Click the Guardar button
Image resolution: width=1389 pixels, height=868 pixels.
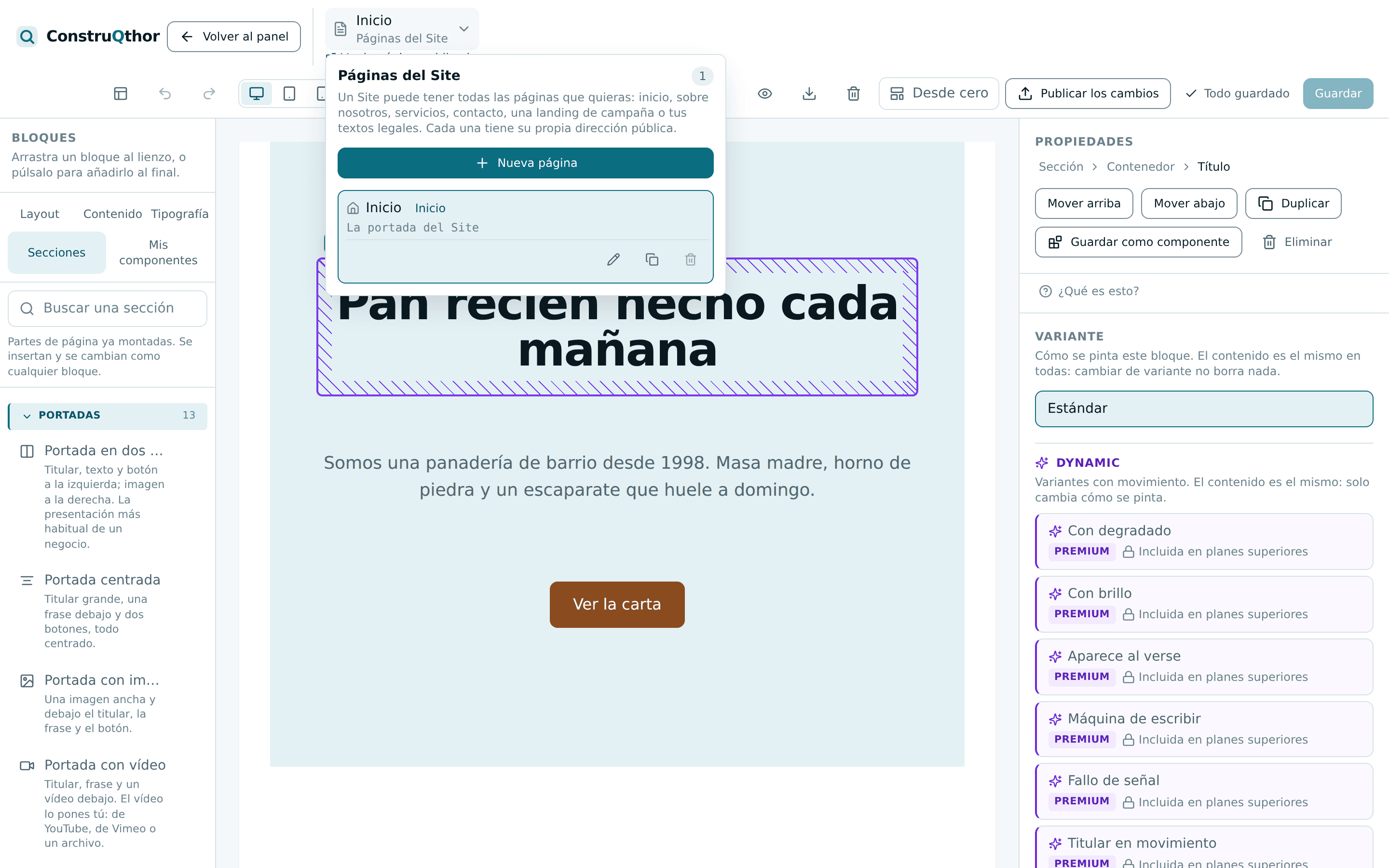click(x=1338, y=94)
